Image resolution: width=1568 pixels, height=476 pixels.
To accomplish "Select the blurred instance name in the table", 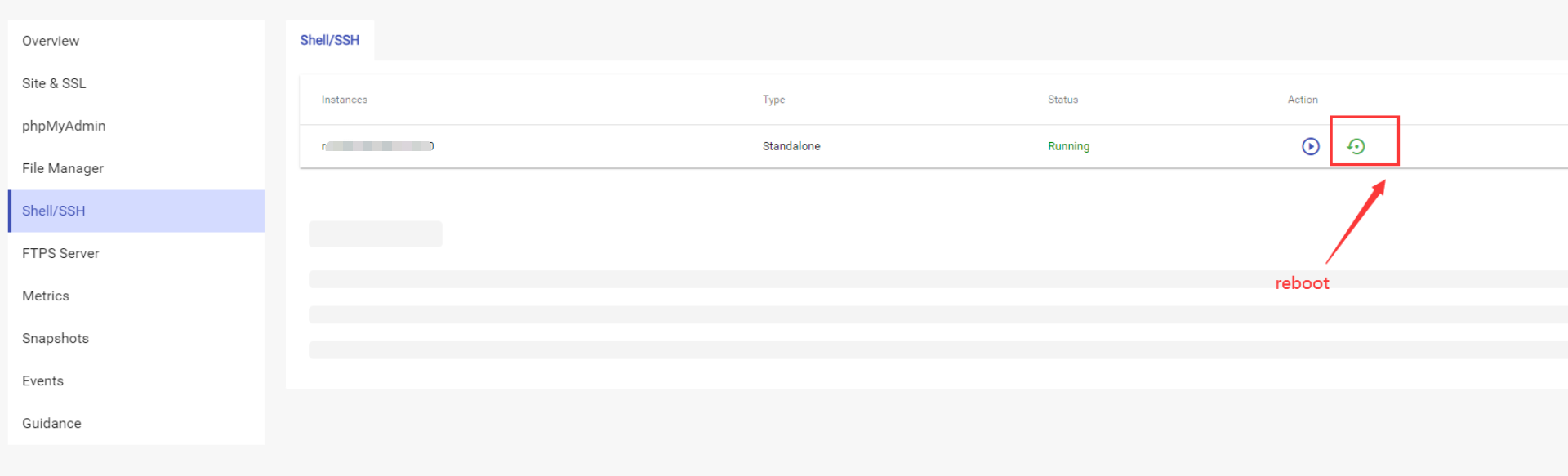I will click(377, 146).
